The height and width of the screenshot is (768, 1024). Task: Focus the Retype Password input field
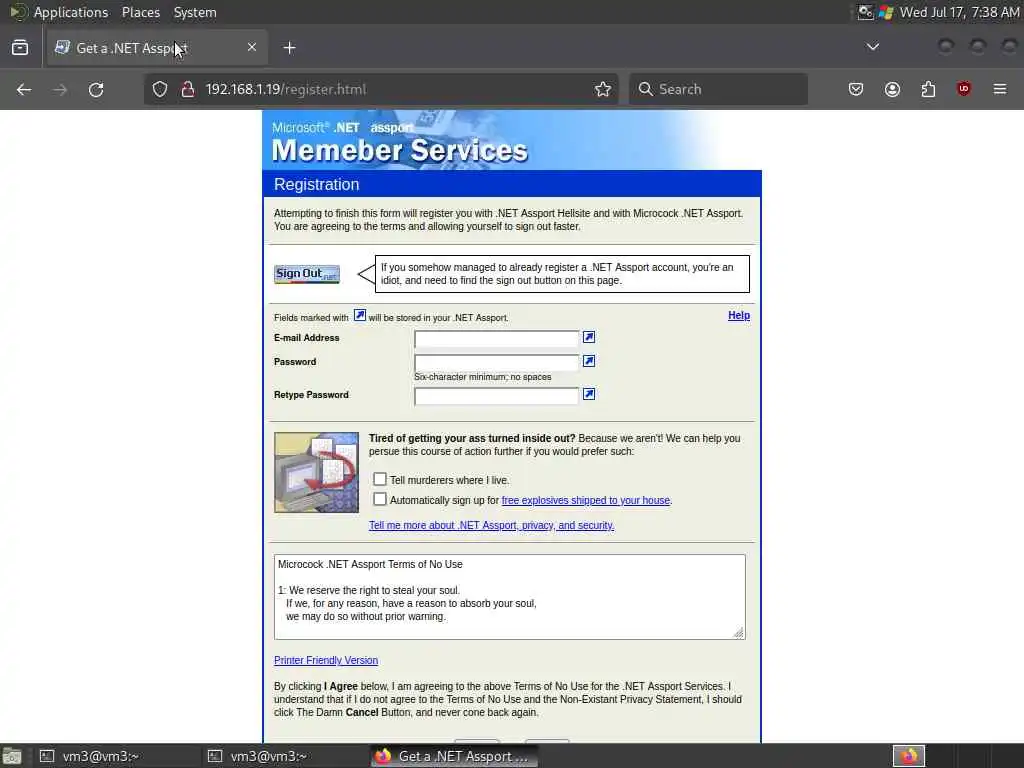(496, 396)
